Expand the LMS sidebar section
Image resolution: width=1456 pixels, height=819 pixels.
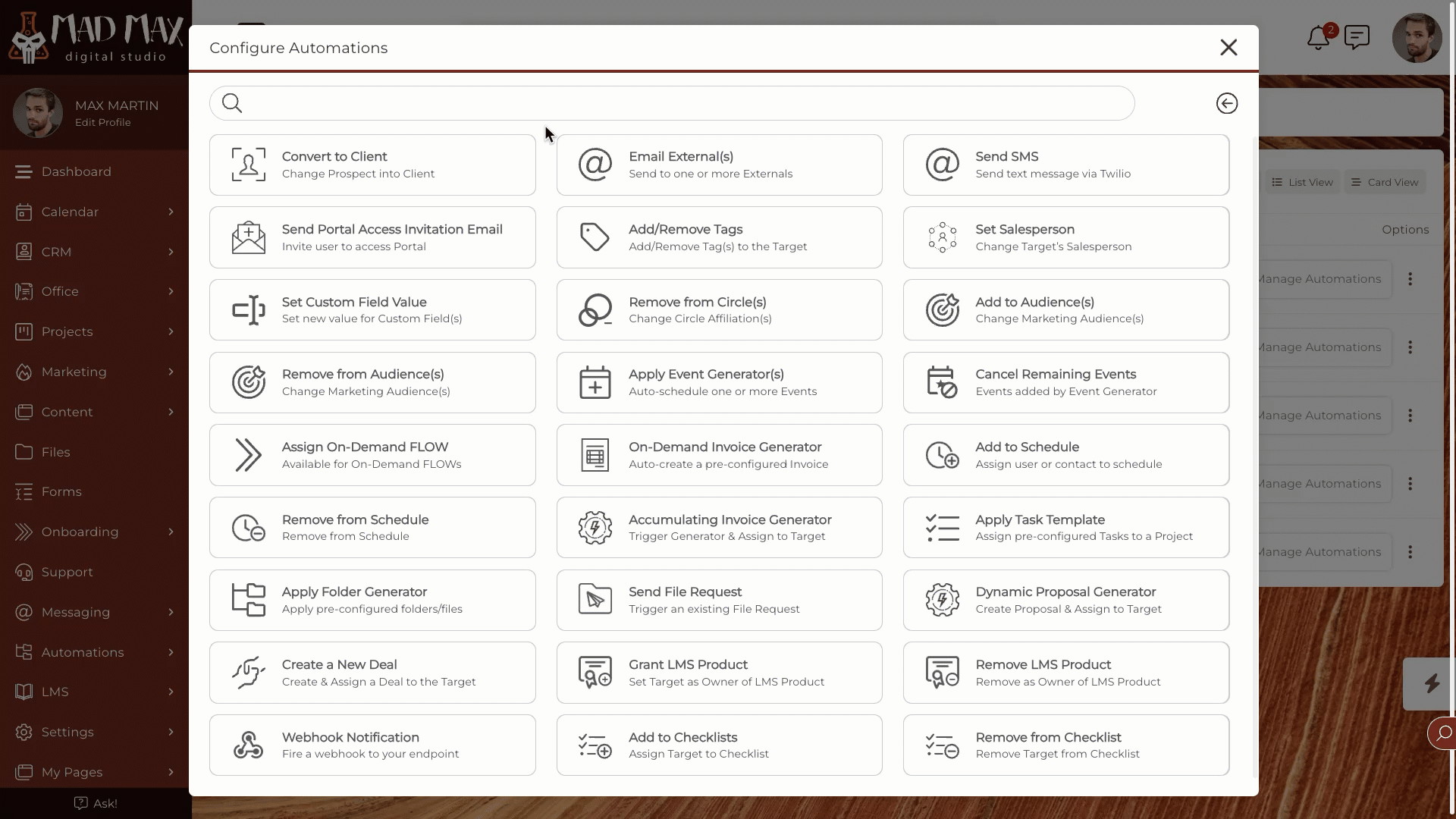point(170,692)
